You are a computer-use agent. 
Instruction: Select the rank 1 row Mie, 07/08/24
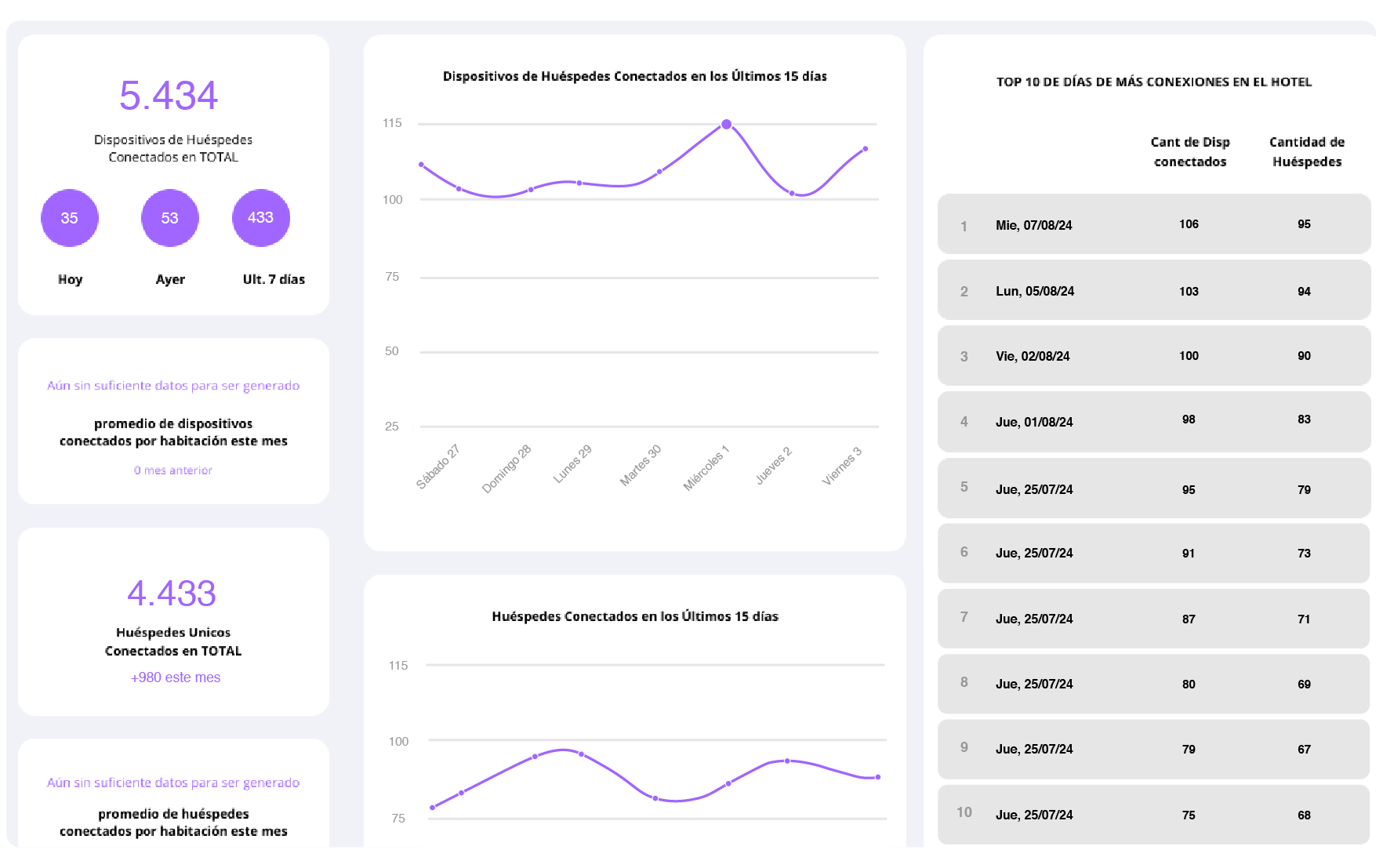1153,225
